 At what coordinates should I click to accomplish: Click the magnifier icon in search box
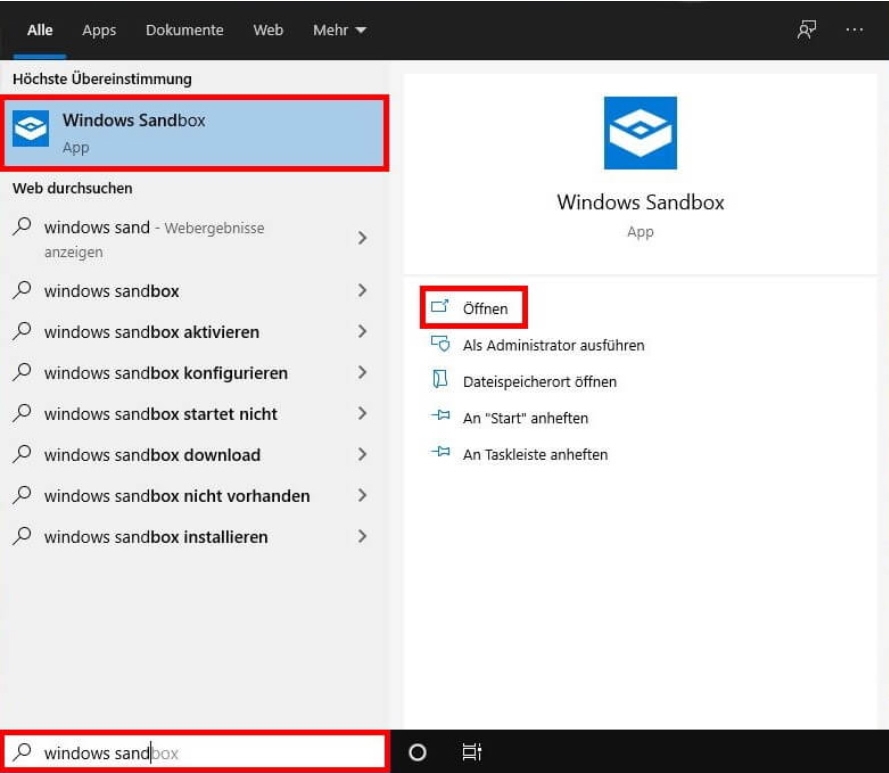click(22, 751)
